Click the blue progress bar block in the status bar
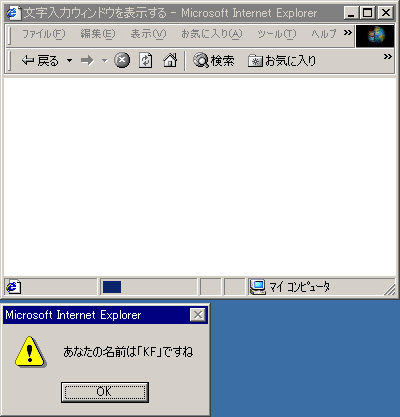This screenshot has width=400, height=417. click(x=112, y=287)
